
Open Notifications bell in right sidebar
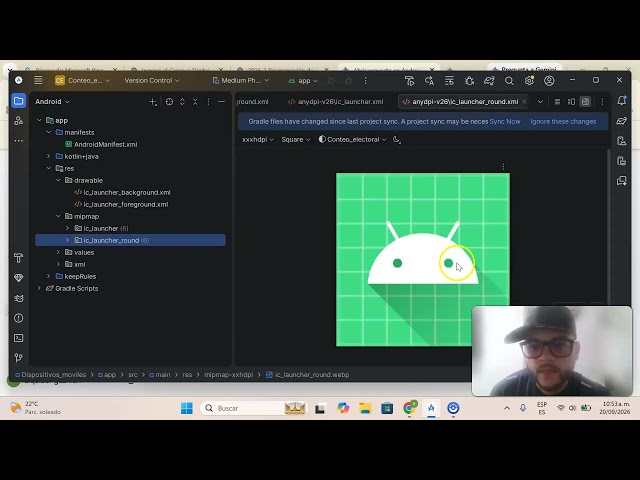point(622,101)
